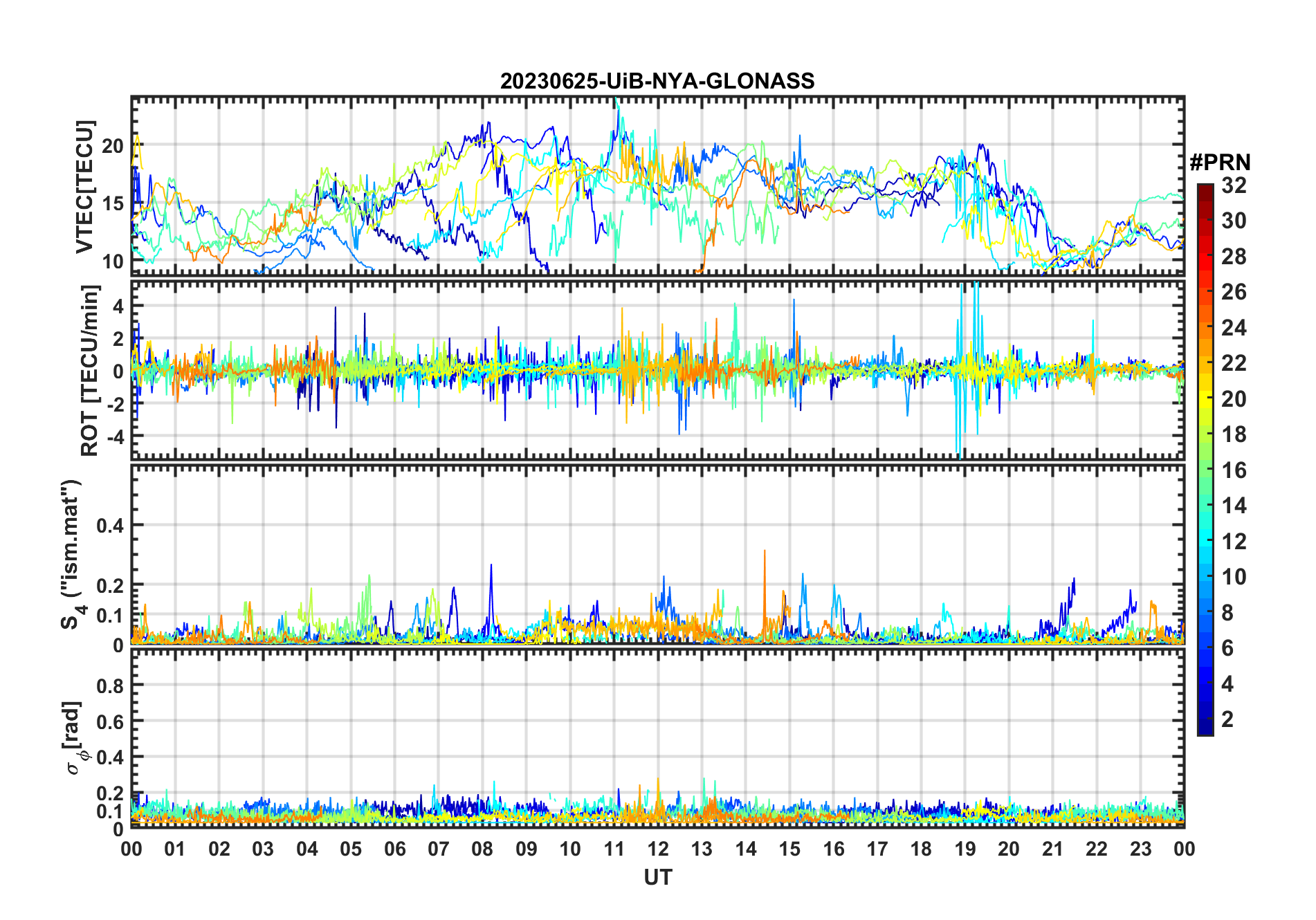Click the VTEC axis tick label 15

[x=113, y=203]
